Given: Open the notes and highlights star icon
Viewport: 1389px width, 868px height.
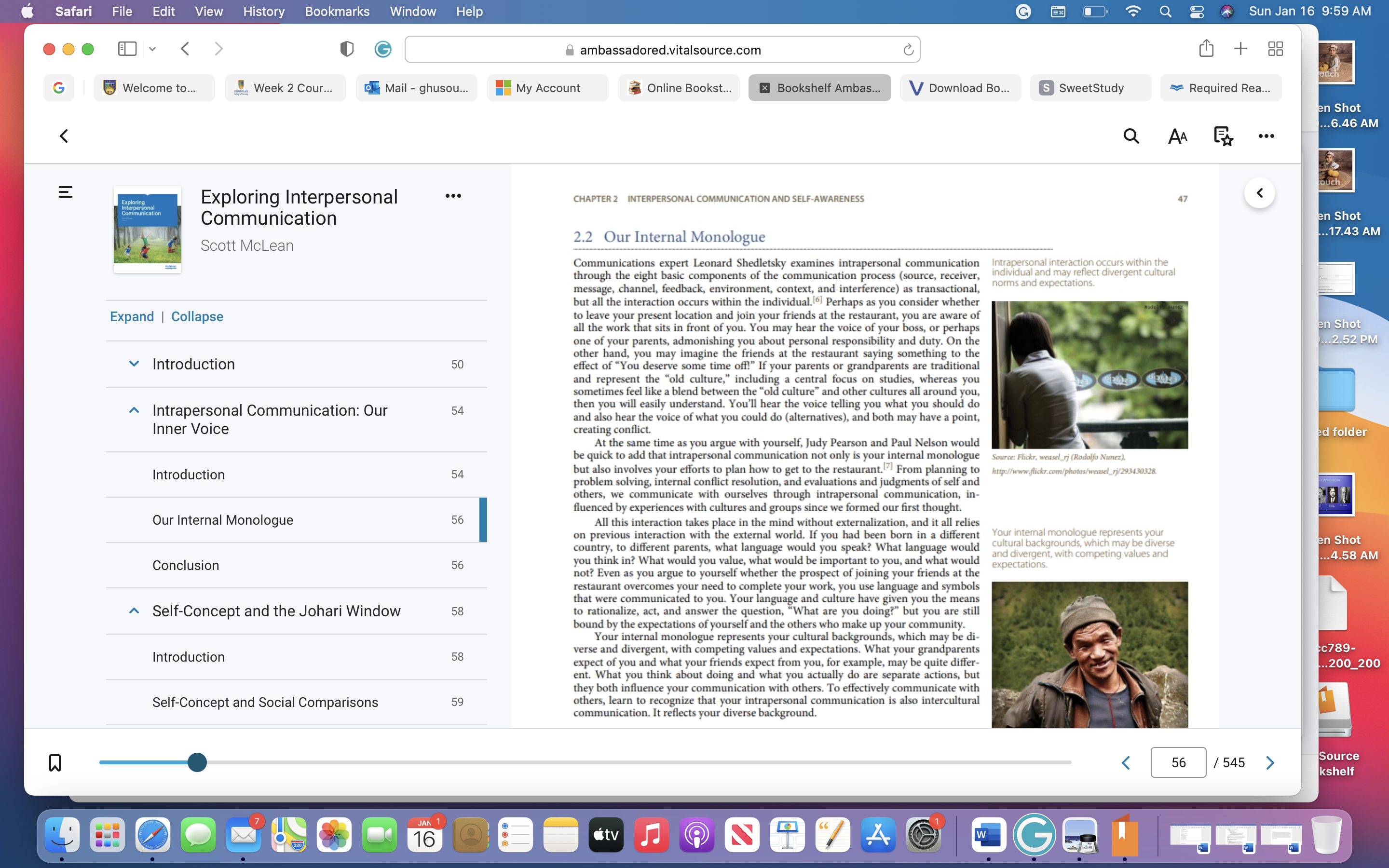Looking at the screenshot, I should 1223,136.
